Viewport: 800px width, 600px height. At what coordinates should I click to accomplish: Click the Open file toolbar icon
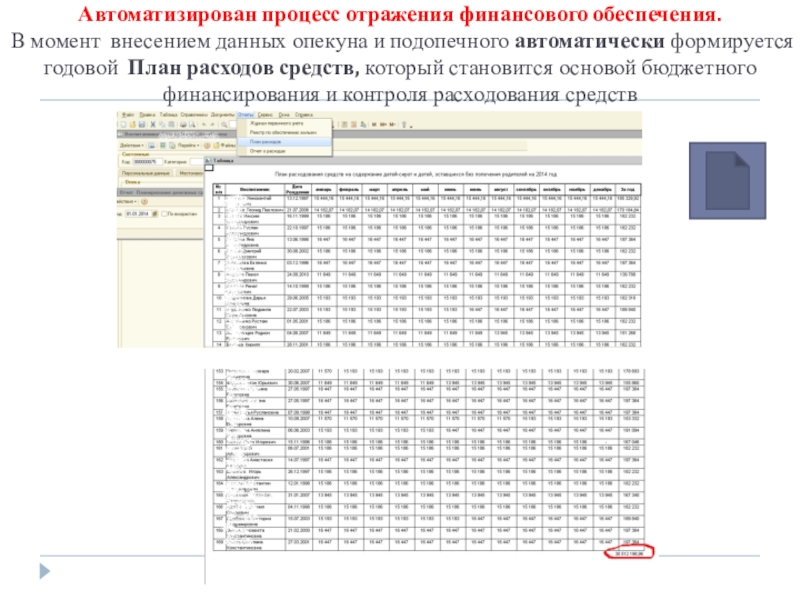pos(133,124)
